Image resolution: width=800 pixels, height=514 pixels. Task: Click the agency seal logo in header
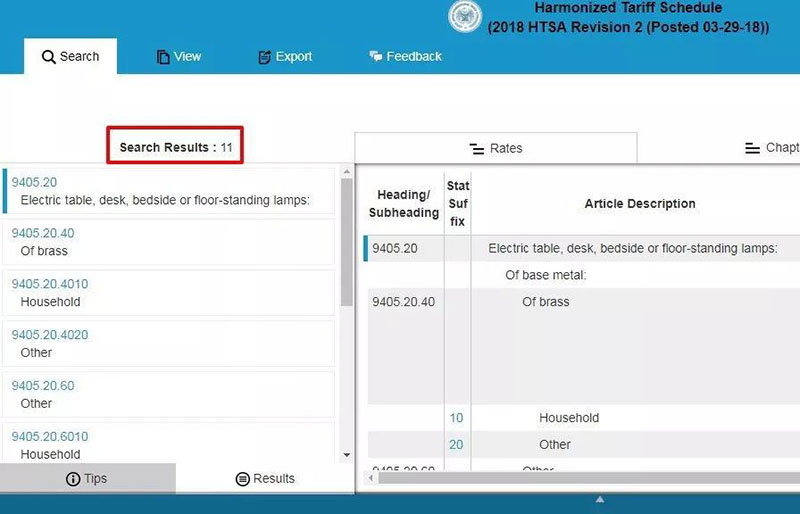(x=465, y=17)
